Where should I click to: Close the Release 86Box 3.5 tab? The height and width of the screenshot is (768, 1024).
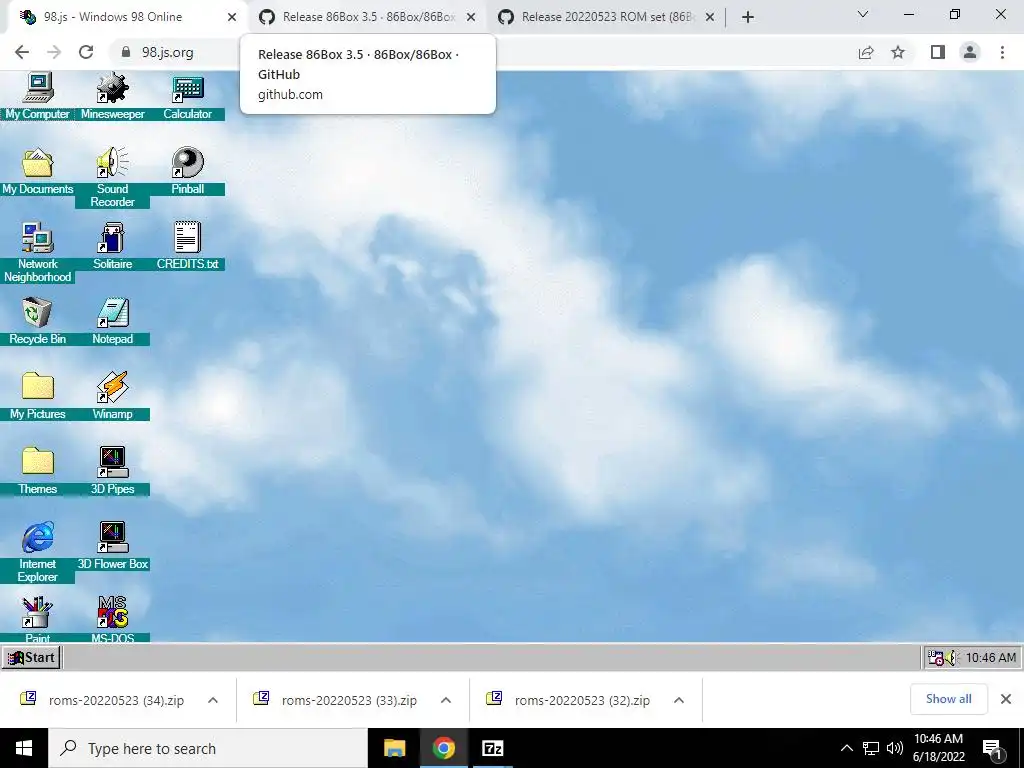(x=471, y=18)
